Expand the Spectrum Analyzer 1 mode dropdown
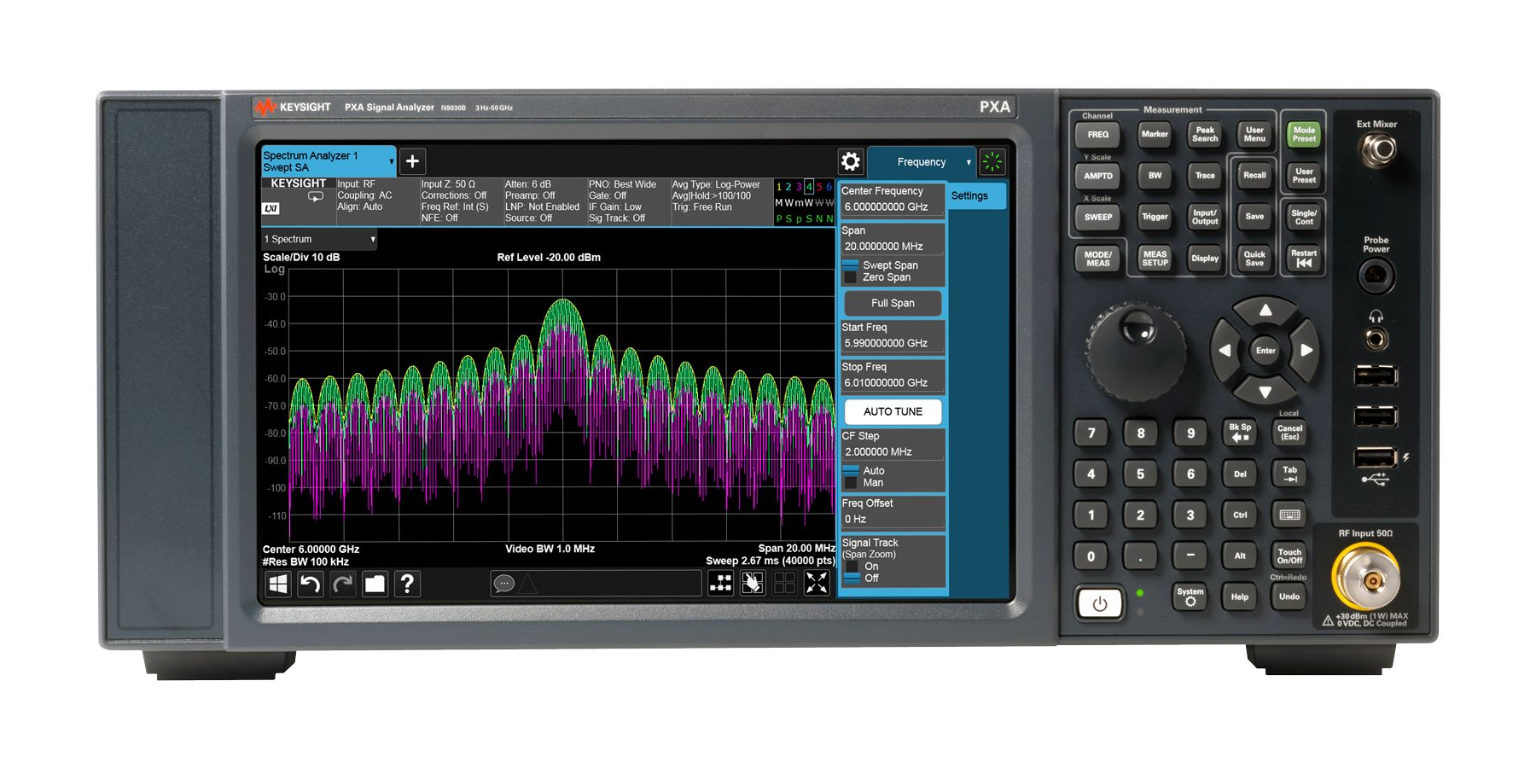 pyautogui.click(x=390, y=162)
